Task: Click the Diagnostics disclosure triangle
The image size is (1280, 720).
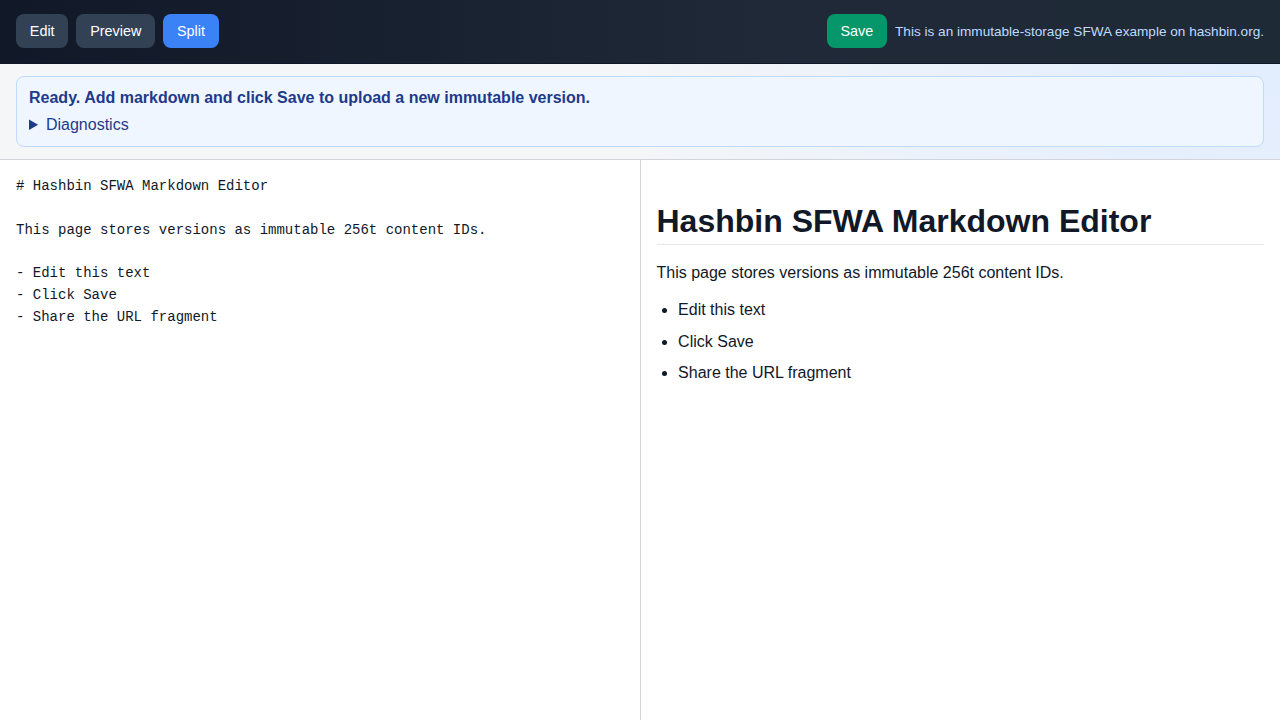Action: click(34, 125)
